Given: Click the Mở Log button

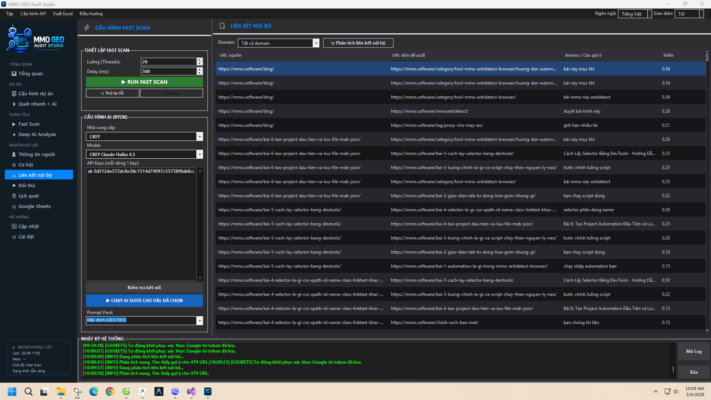Looking at the screenshot, I should point(693,351).
